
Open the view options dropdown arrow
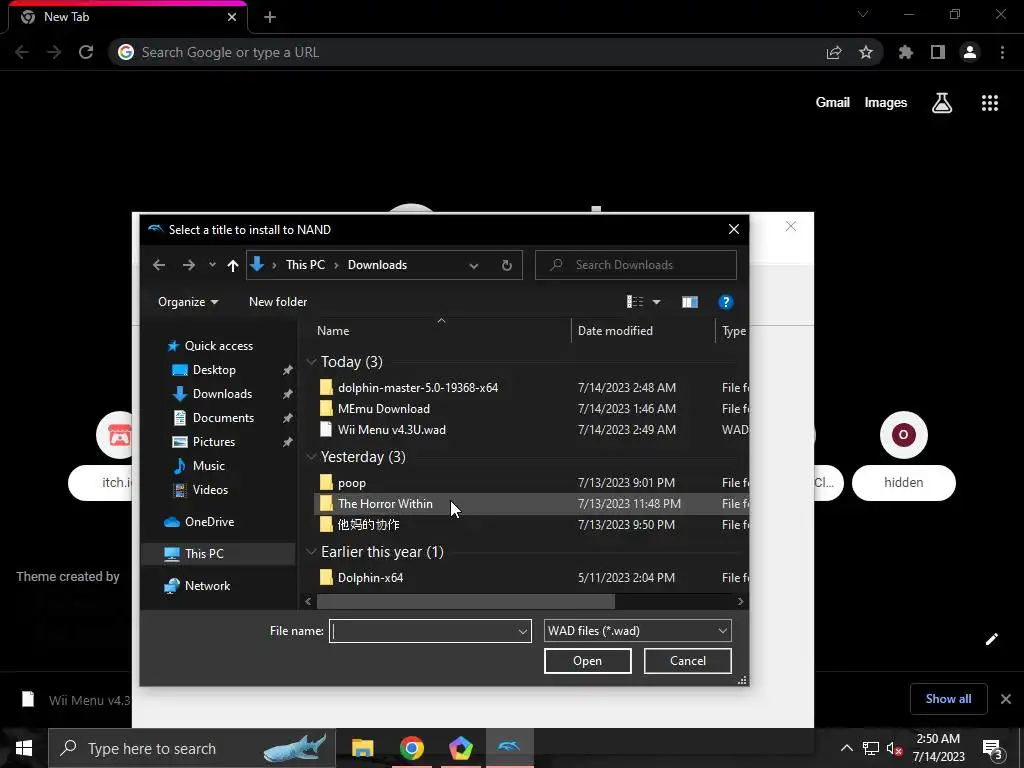tap(656, 302)
